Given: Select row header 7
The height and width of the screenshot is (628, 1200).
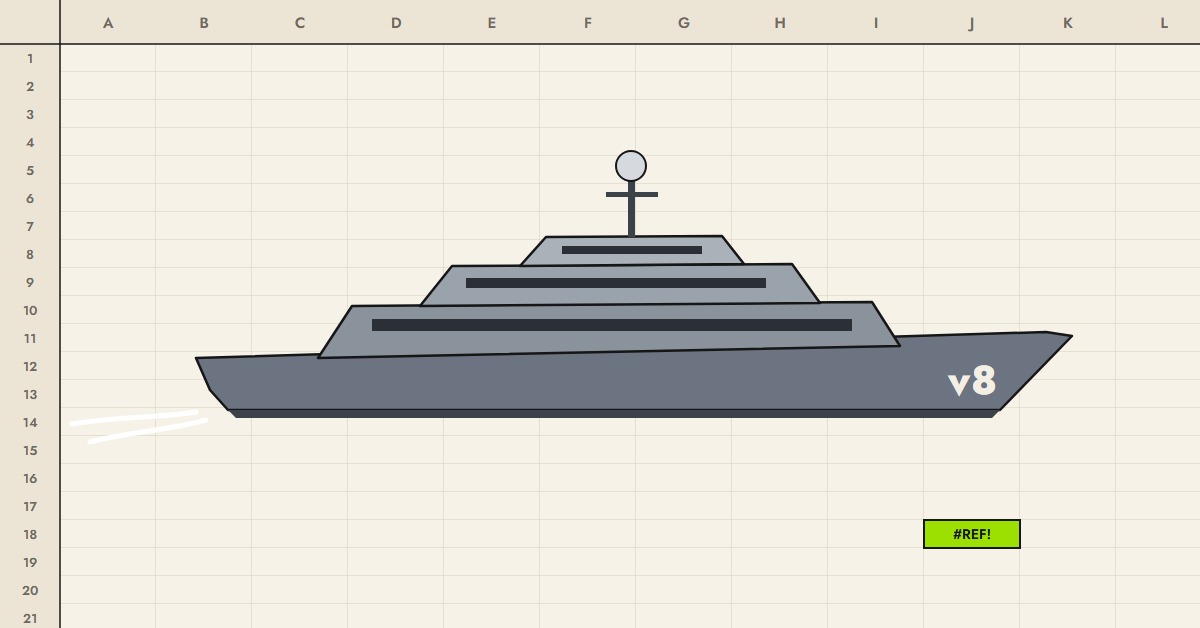Looking at the screenshot, I should (x=30, y=226).
